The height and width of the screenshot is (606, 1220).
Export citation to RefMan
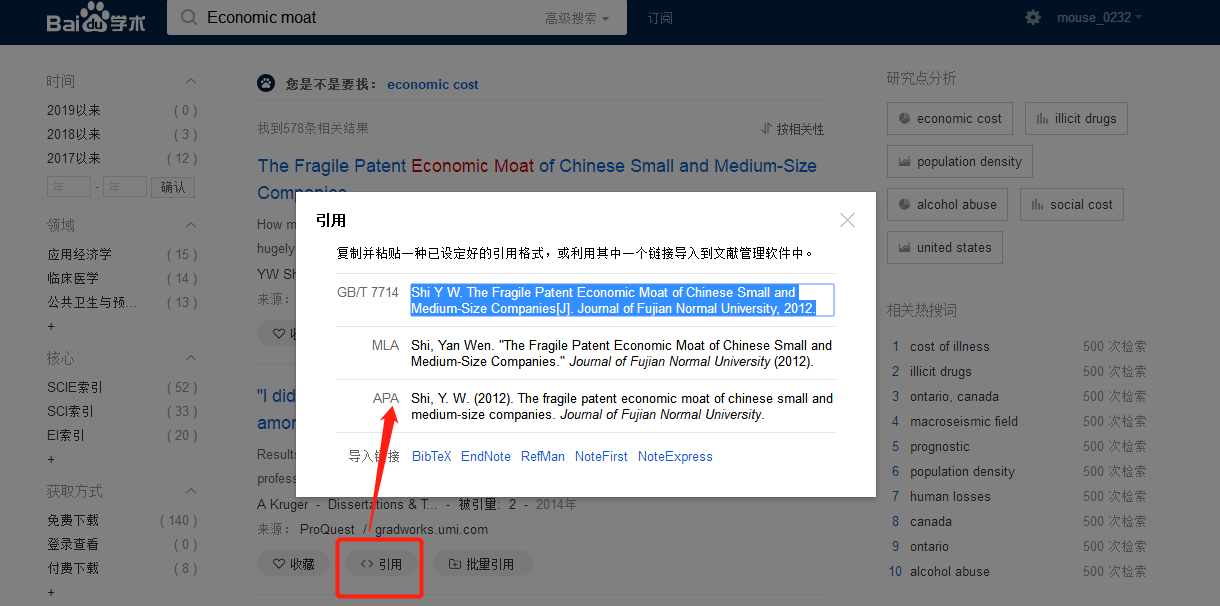click(543, 456)
